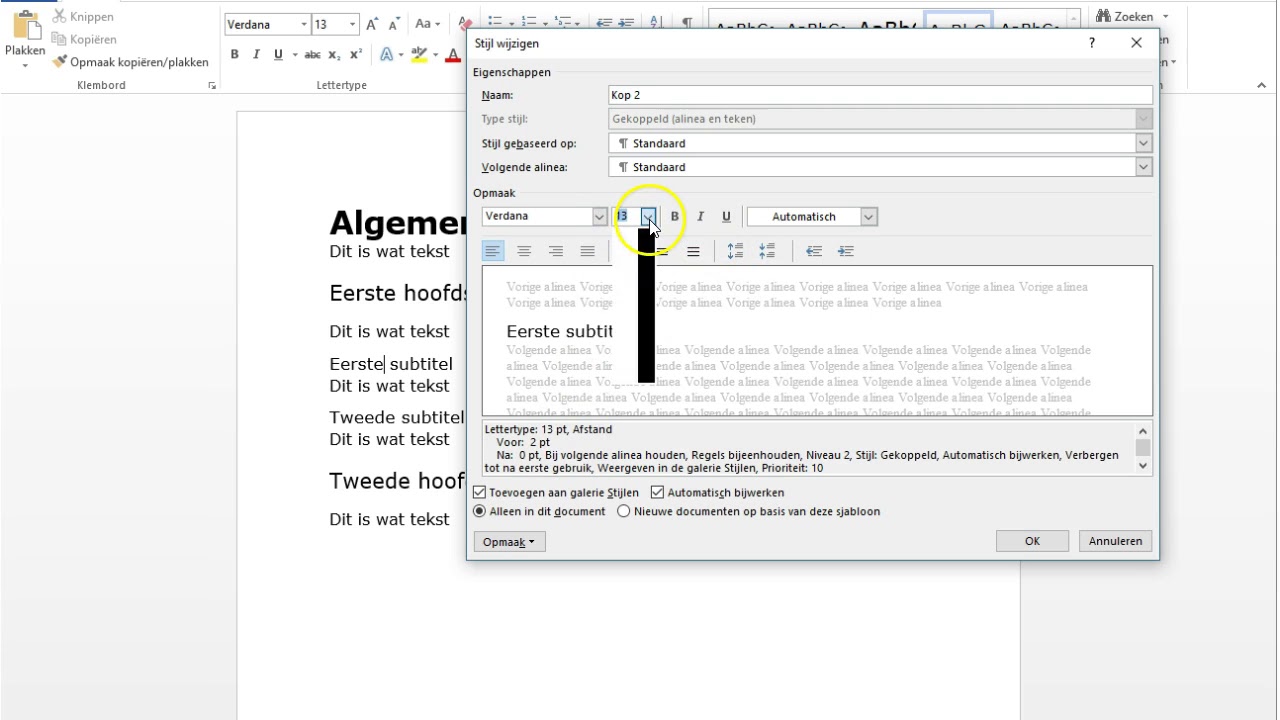Click text effects icon in ribbon
1280x720 pixels.
pyautogui.click(x=388, y=55)
